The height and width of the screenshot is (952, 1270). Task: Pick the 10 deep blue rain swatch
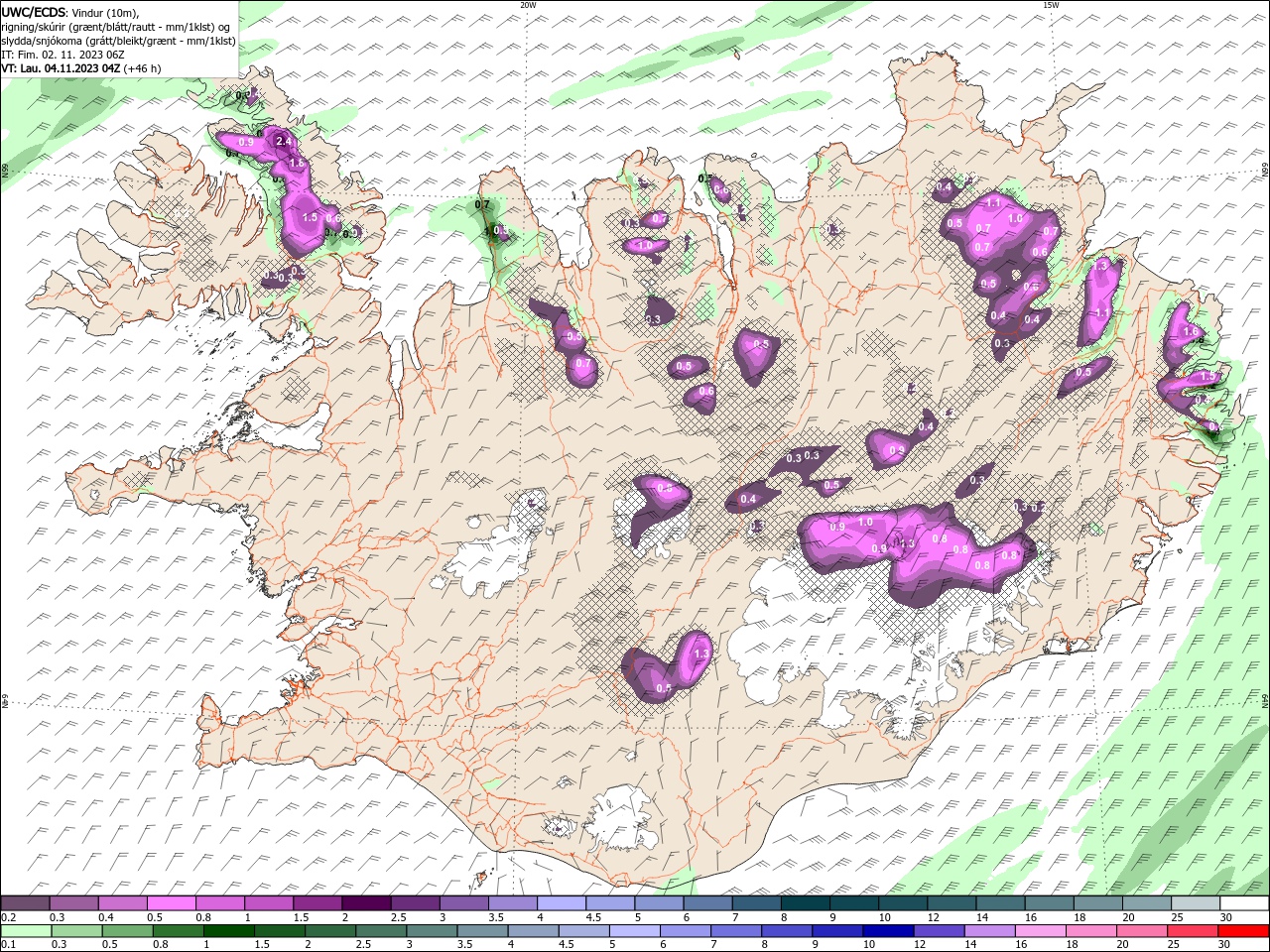click(x=887, y=931)
